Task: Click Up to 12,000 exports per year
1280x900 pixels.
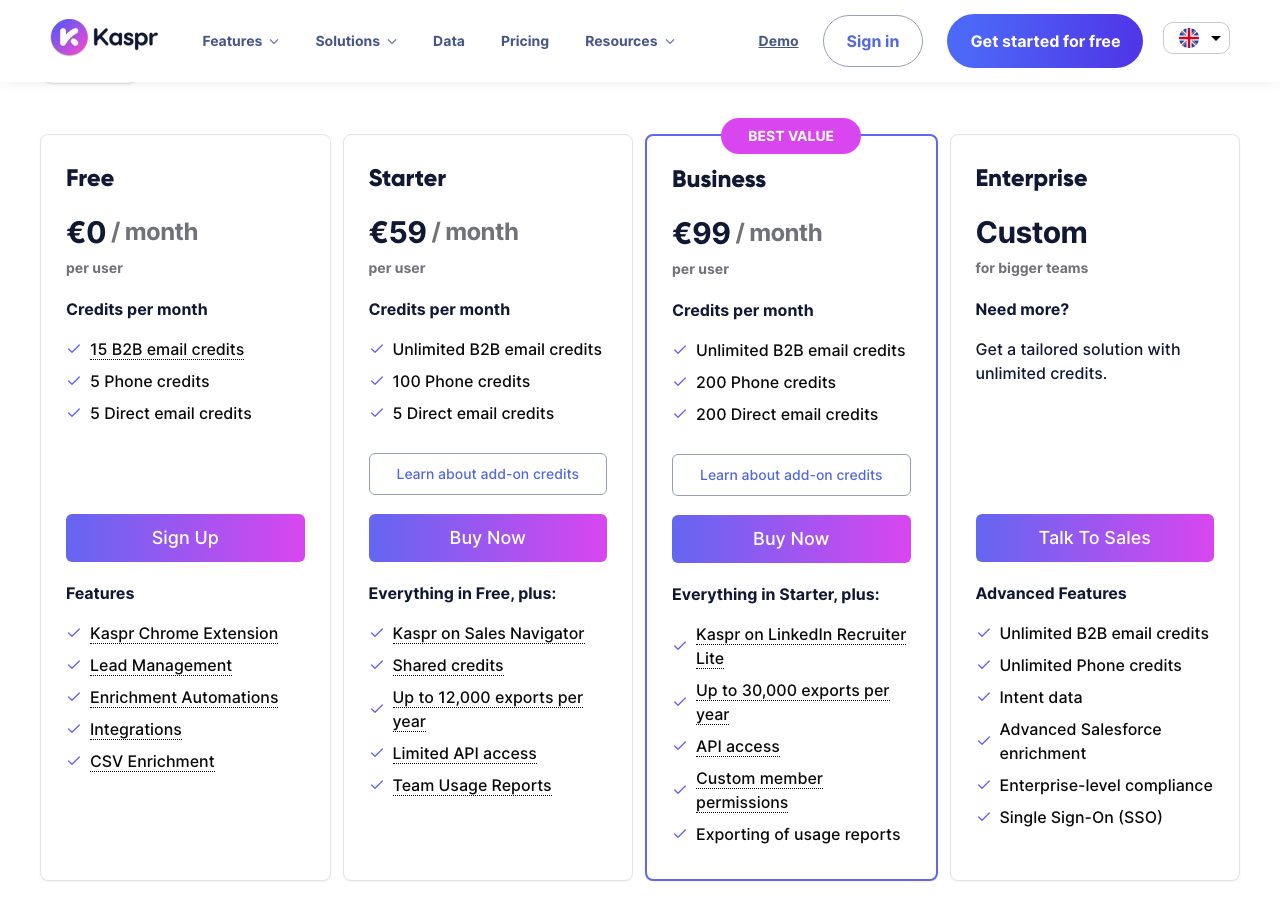Action: pos(488,709)
